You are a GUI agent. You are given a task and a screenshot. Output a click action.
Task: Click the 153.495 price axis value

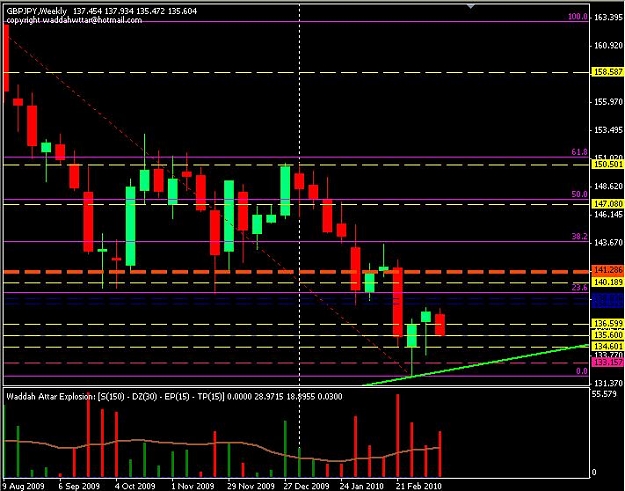tap(608, 130)
